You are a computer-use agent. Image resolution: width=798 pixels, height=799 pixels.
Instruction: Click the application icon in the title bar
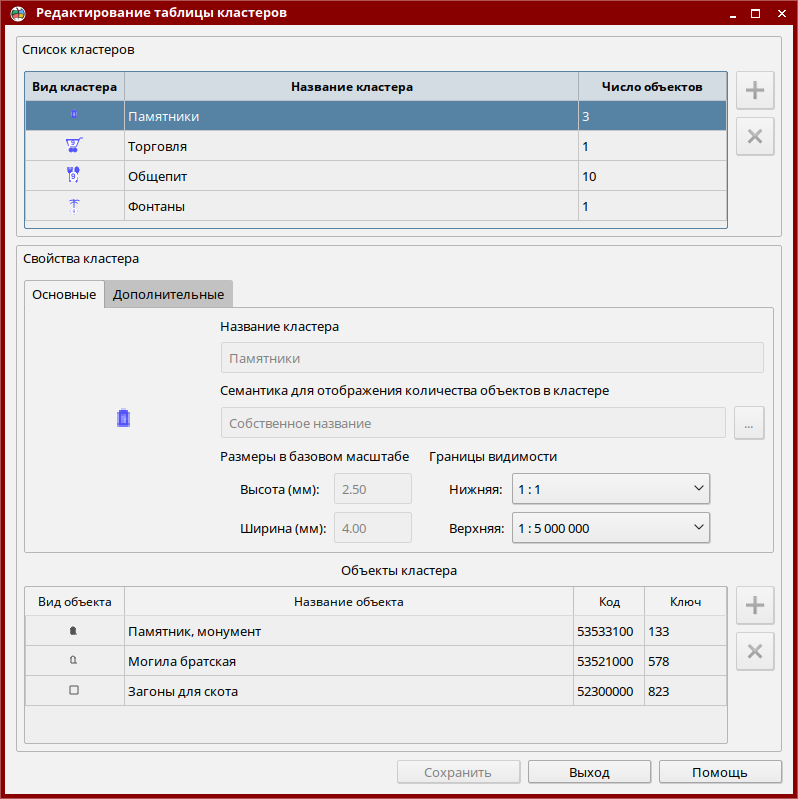18,13
